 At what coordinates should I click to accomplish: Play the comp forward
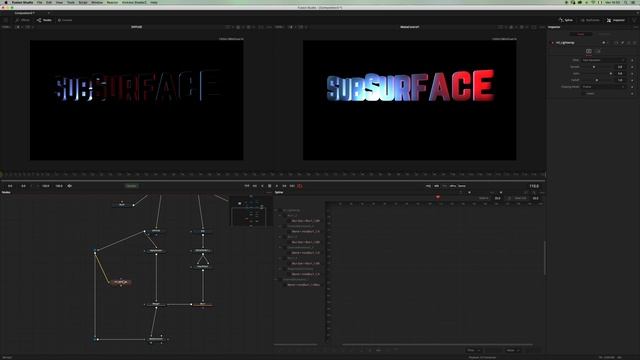tap(277, 186)
